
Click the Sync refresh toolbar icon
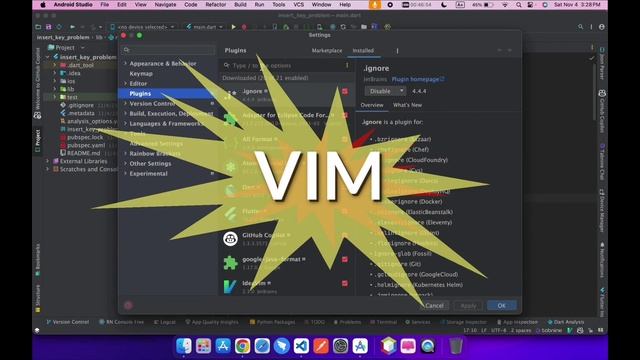59,27
